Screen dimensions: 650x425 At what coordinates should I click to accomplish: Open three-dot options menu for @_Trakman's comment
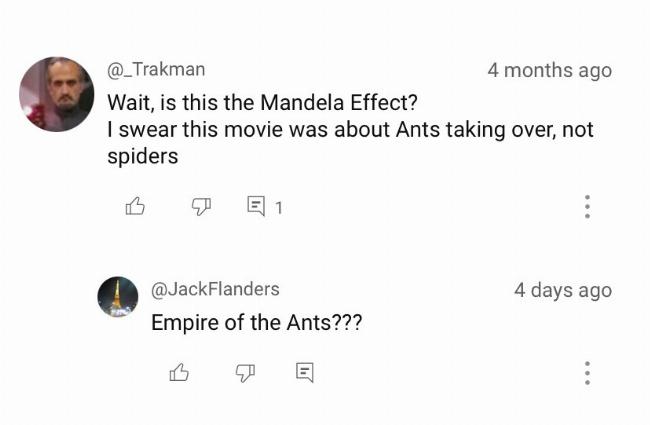[587, 206]
